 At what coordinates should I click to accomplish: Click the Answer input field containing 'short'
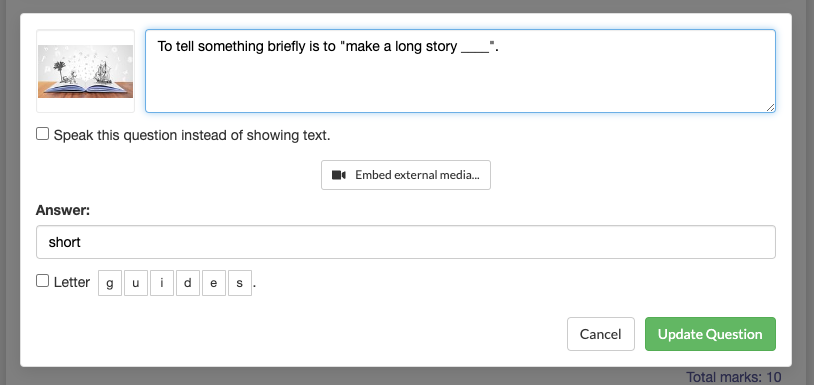tap(406, 242)
